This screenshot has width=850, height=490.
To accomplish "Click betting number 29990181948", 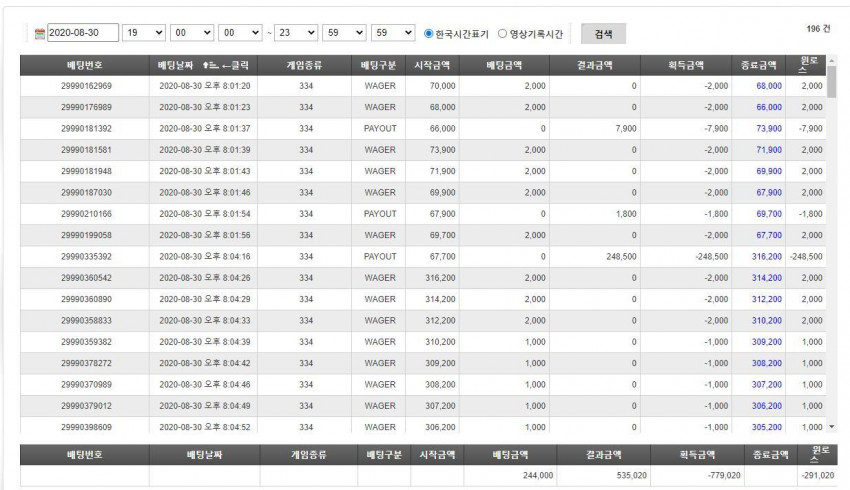I will [86, 171].
